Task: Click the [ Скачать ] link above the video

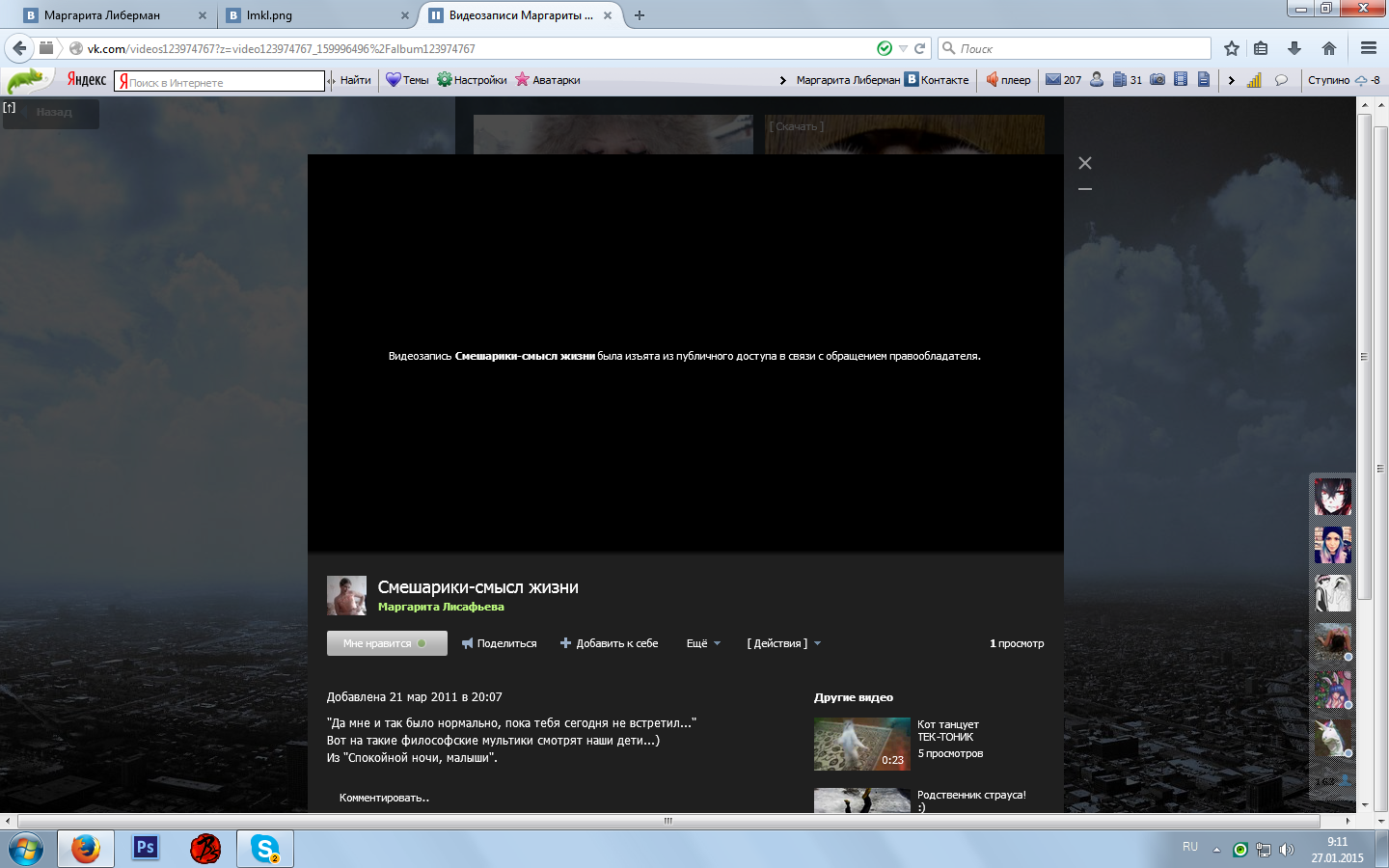Action: (x=796, y=126)
